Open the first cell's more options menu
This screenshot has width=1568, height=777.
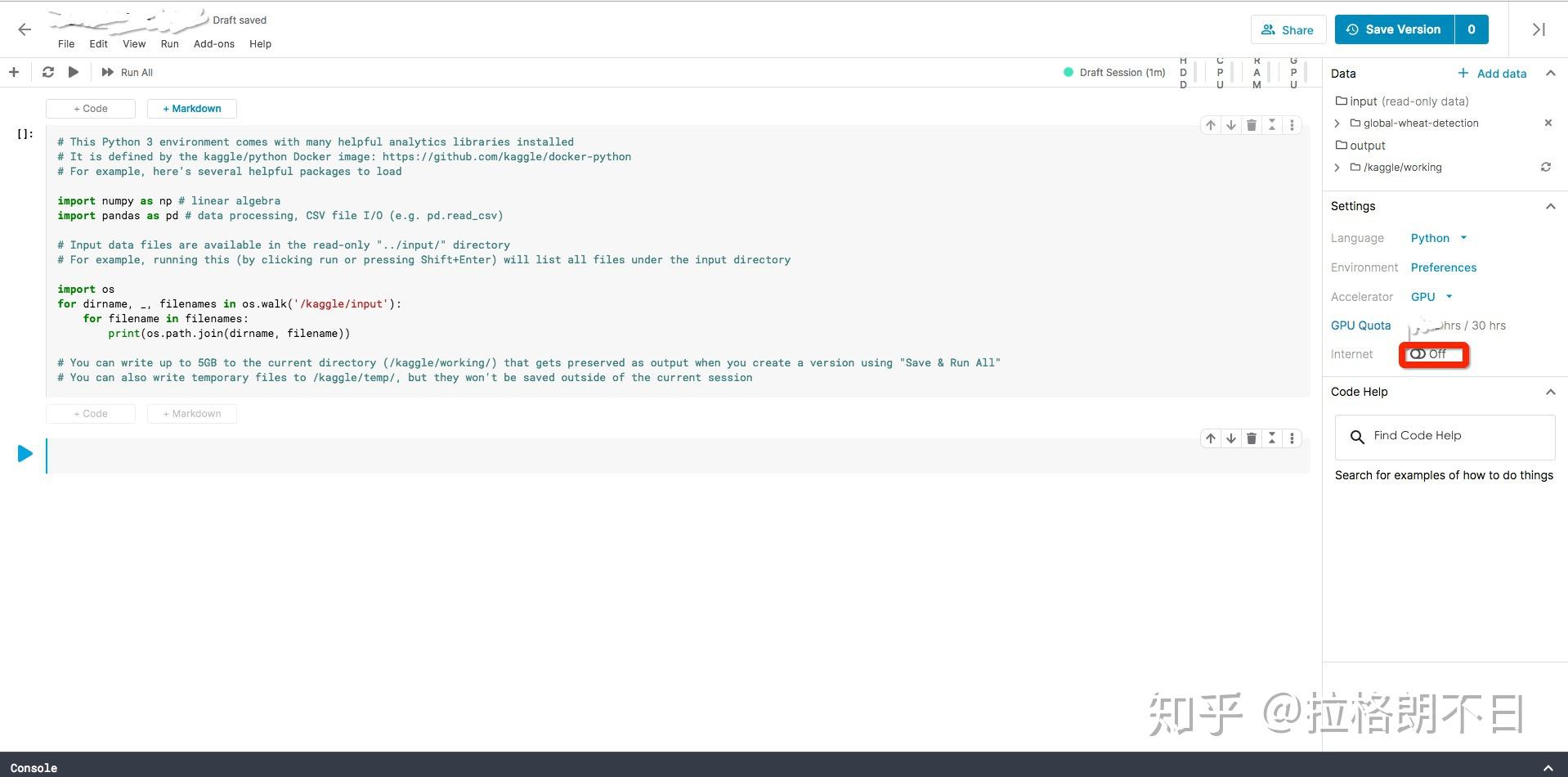pos(1292,124)
